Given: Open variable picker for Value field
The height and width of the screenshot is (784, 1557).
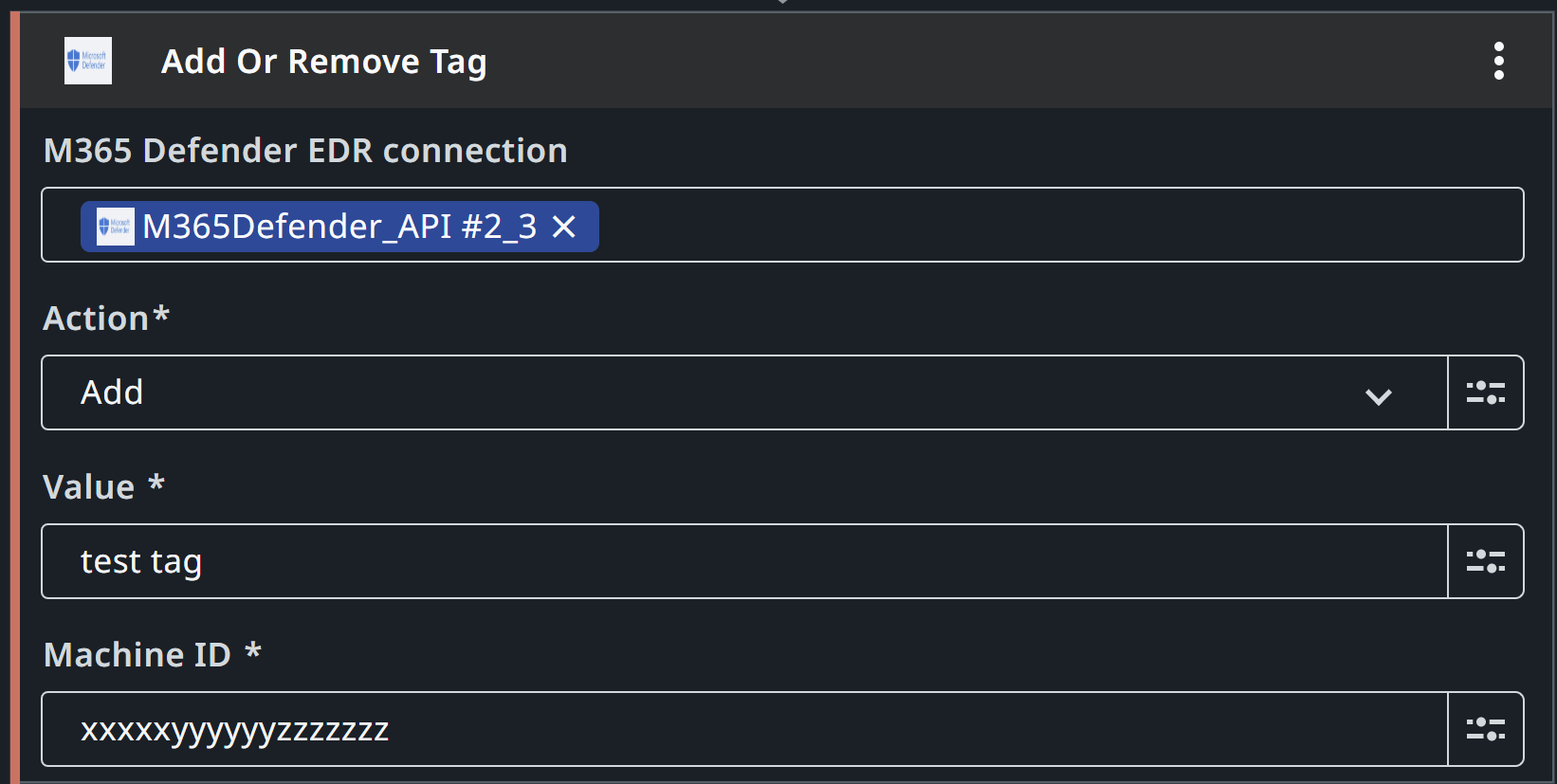Looking at the screenshot, I should (x=1486, y=561).
